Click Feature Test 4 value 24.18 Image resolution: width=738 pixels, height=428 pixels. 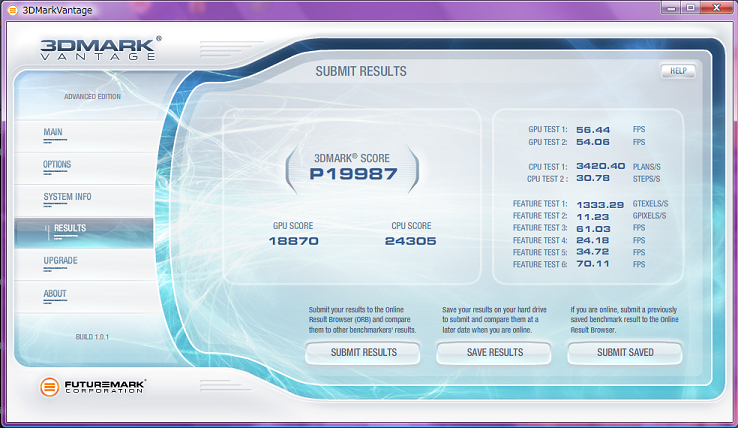593,240
